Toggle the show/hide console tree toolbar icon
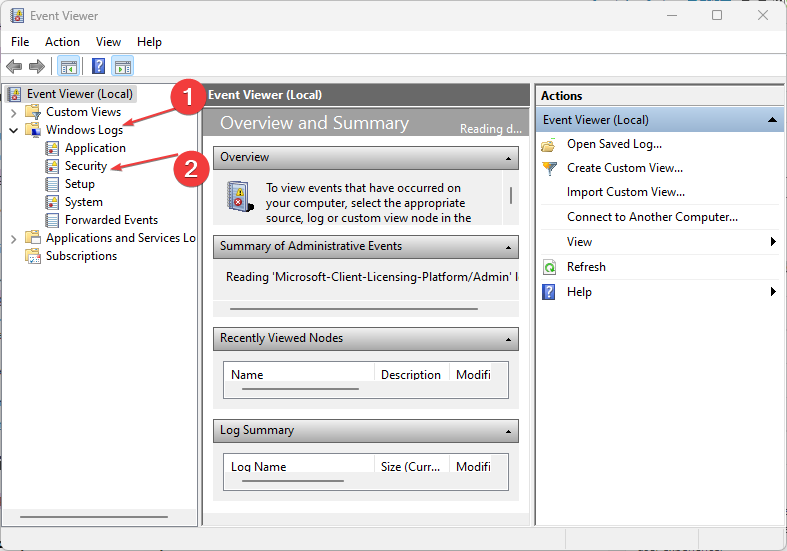The width and height of the screenshot is (787, 551). coord(69,66)
